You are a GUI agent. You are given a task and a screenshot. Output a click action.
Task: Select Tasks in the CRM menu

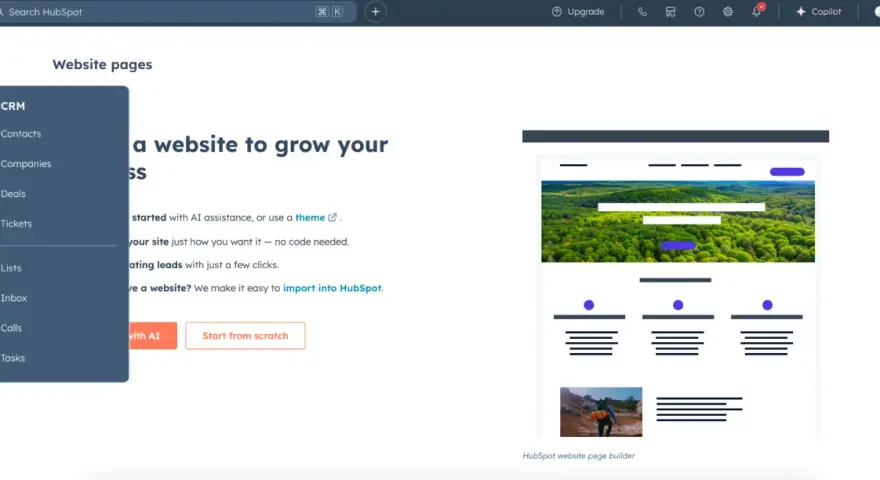(x=12, y=358)
